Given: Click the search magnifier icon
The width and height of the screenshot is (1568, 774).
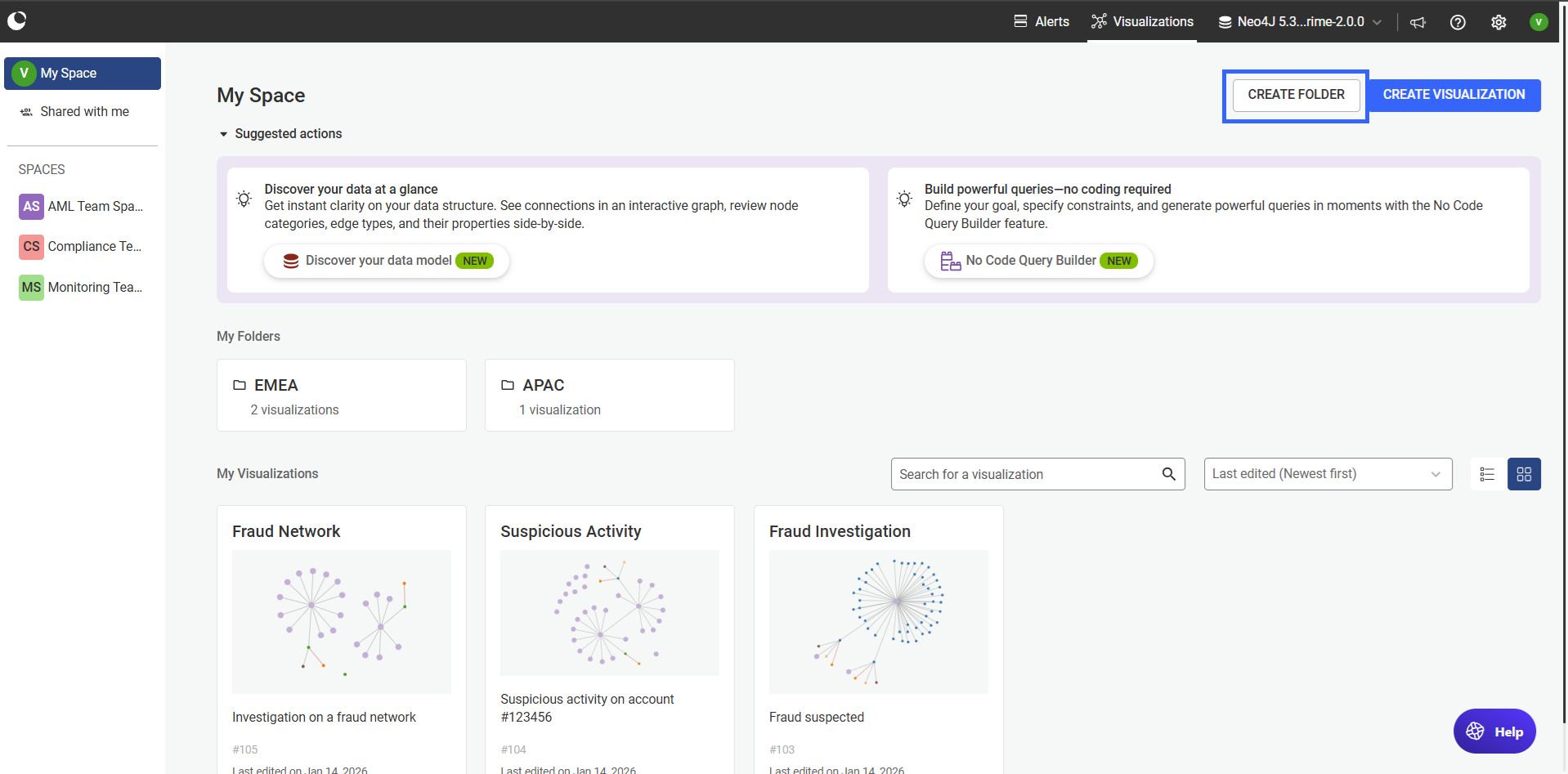Looking at the screenshot, I should coord(1168,474).
